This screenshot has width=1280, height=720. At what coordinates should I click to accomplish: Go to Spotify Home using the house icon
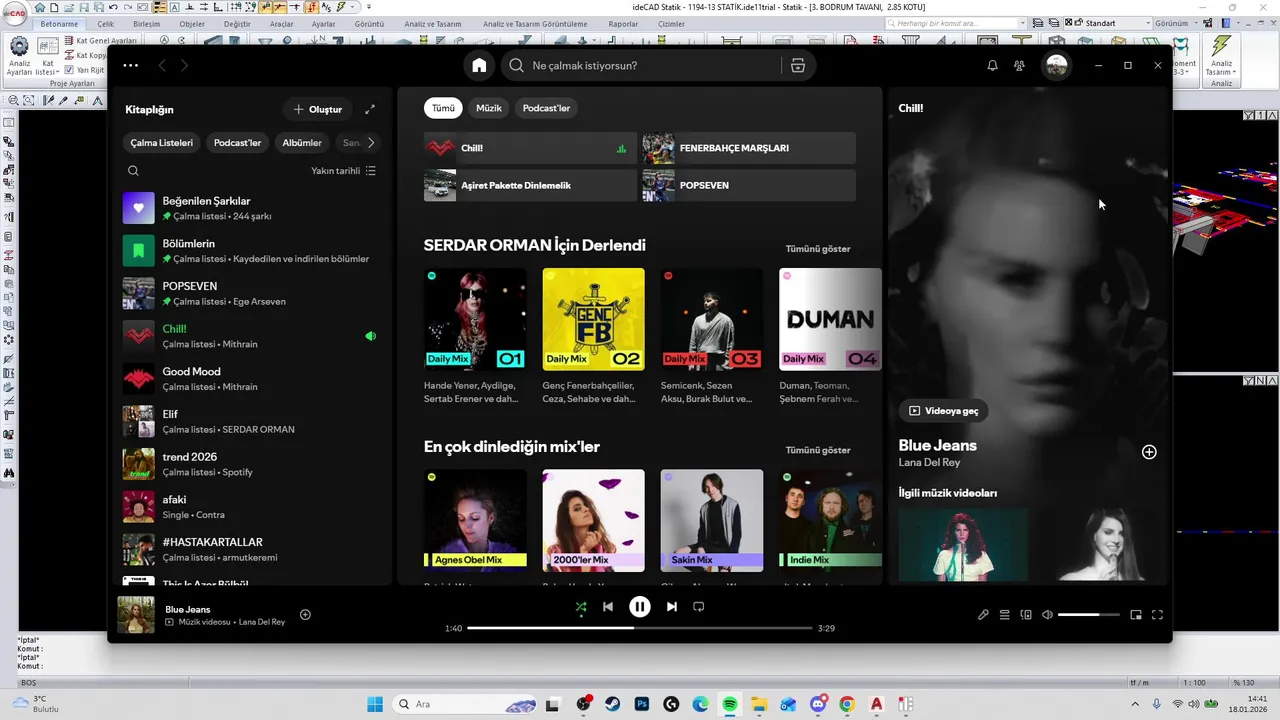(479, 65)
